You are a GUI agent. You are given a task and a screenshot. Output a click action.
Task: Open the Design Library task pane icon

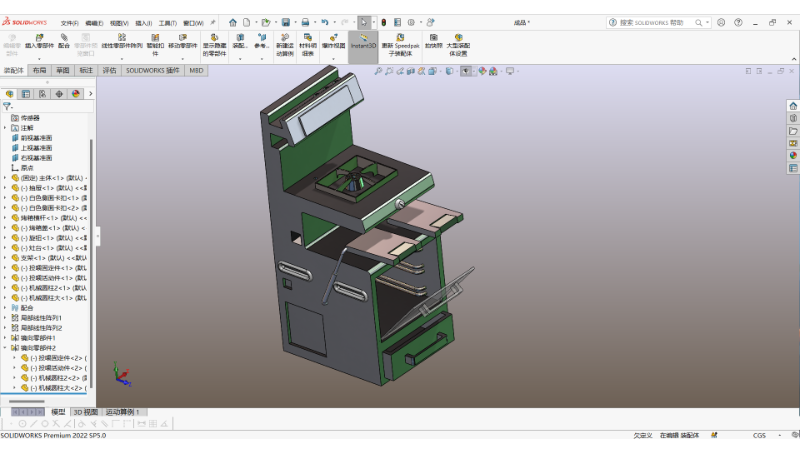point(793,118)
